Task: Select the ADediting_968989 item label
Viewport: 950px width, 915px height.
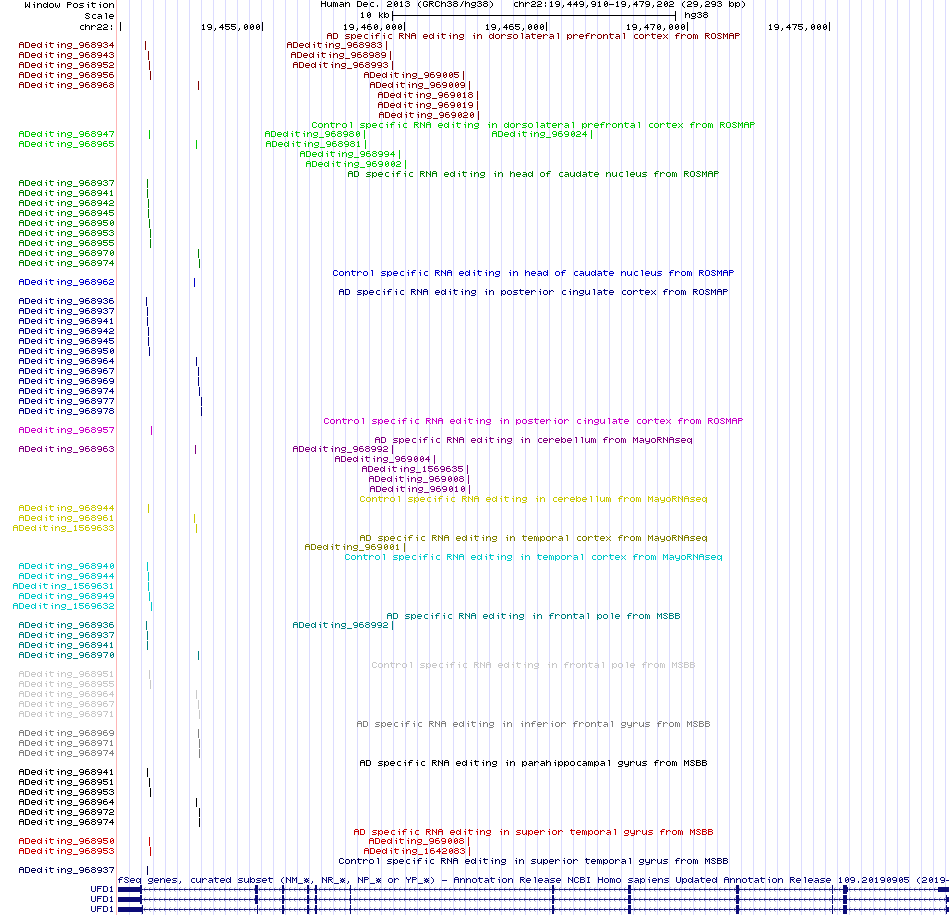Action: click(339, 55)
